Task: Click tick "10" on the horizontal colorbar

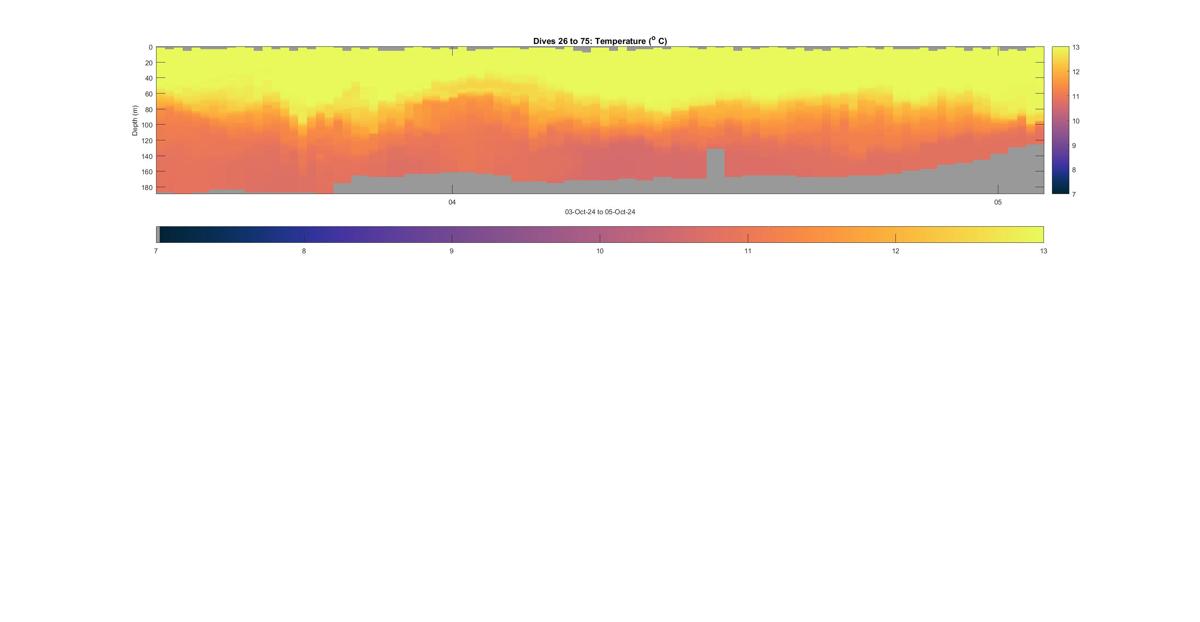Action: tap(600, 251)
